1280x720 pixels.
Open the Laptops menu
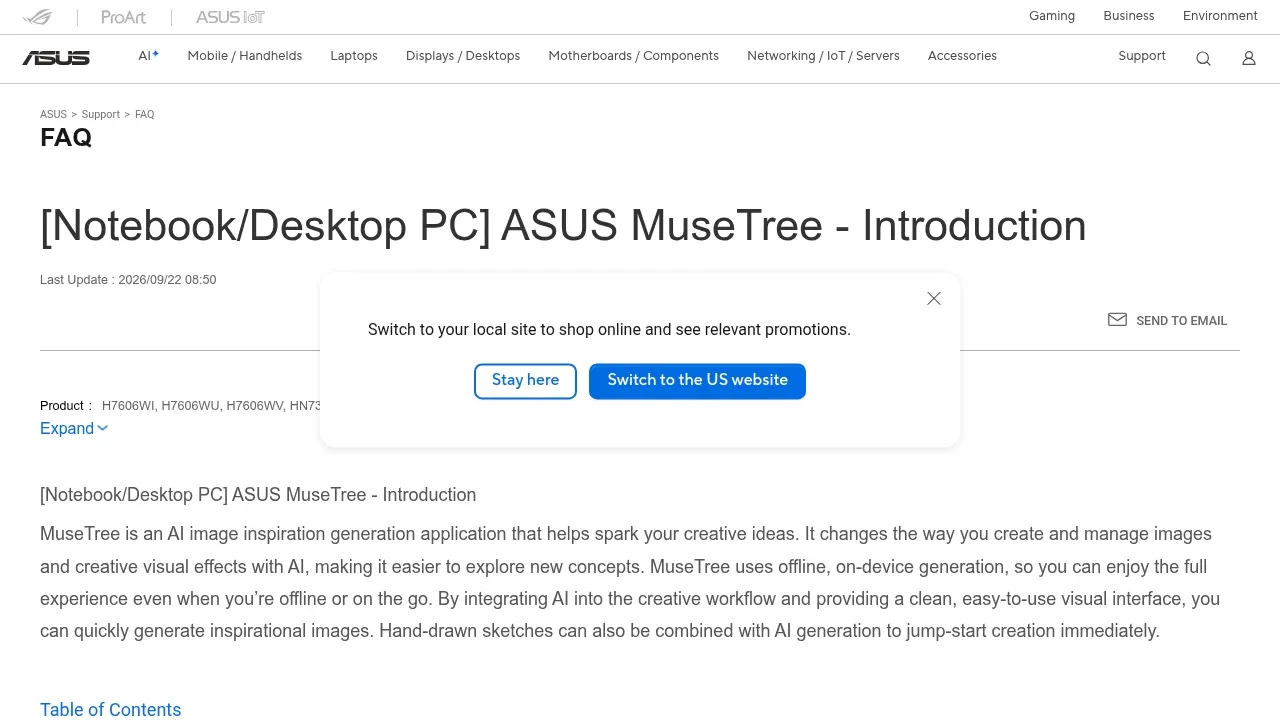point(354,56)
